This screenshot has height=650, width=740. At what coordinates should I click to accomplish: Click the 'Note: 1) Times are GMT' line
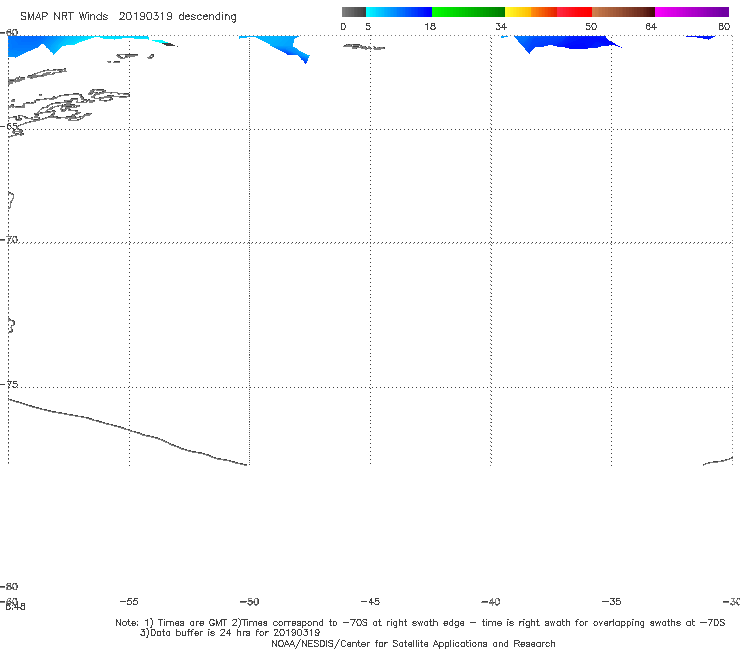pyautogui.click(x=420, y=623)
